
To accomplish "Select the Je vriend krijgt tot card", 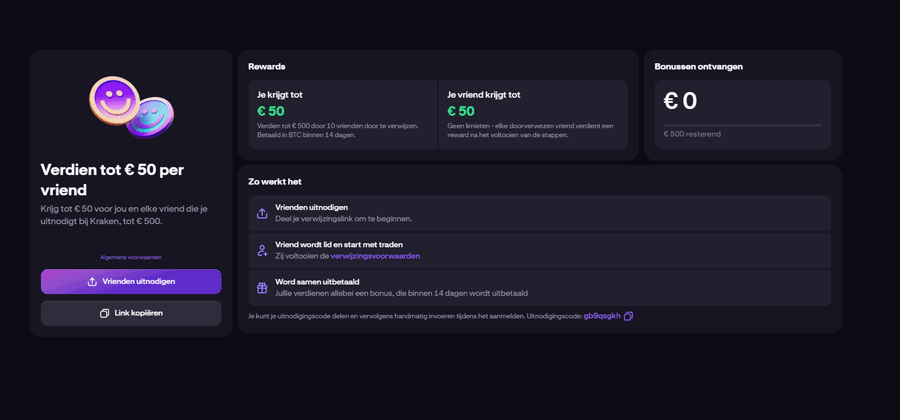I will (533, 115).
